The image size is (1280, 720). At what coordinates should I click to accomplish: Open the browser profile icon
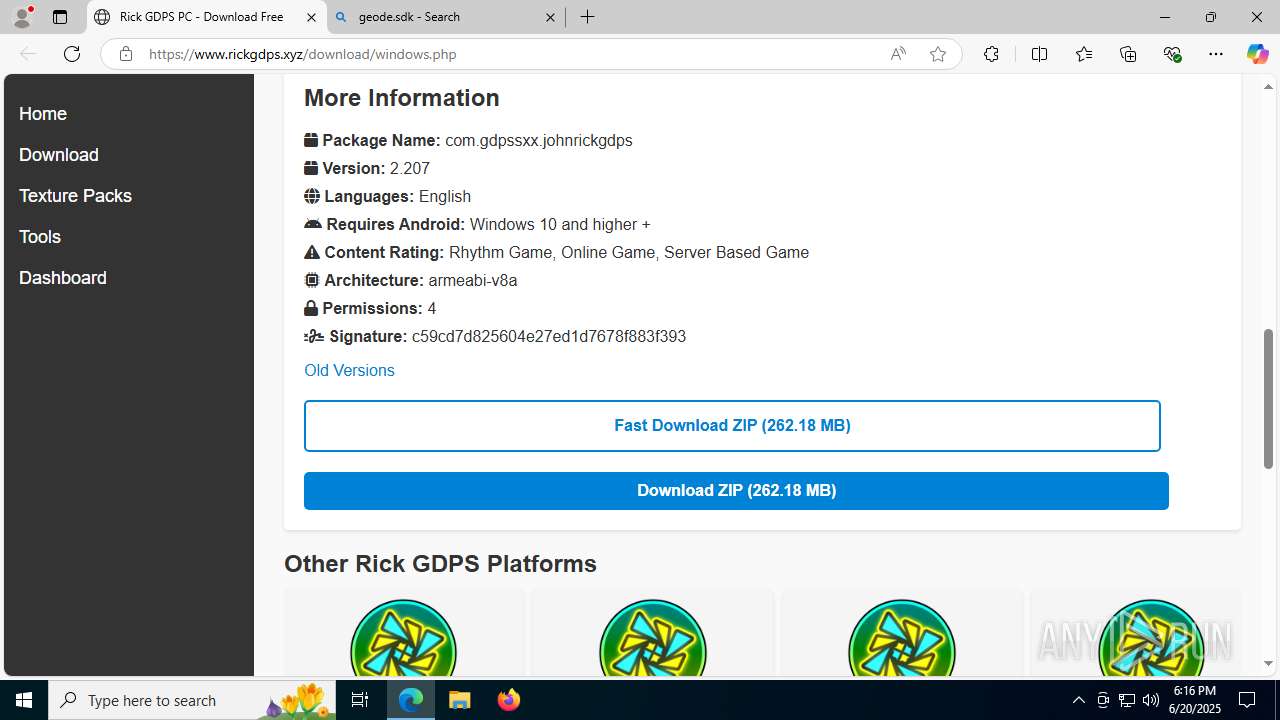22,17
